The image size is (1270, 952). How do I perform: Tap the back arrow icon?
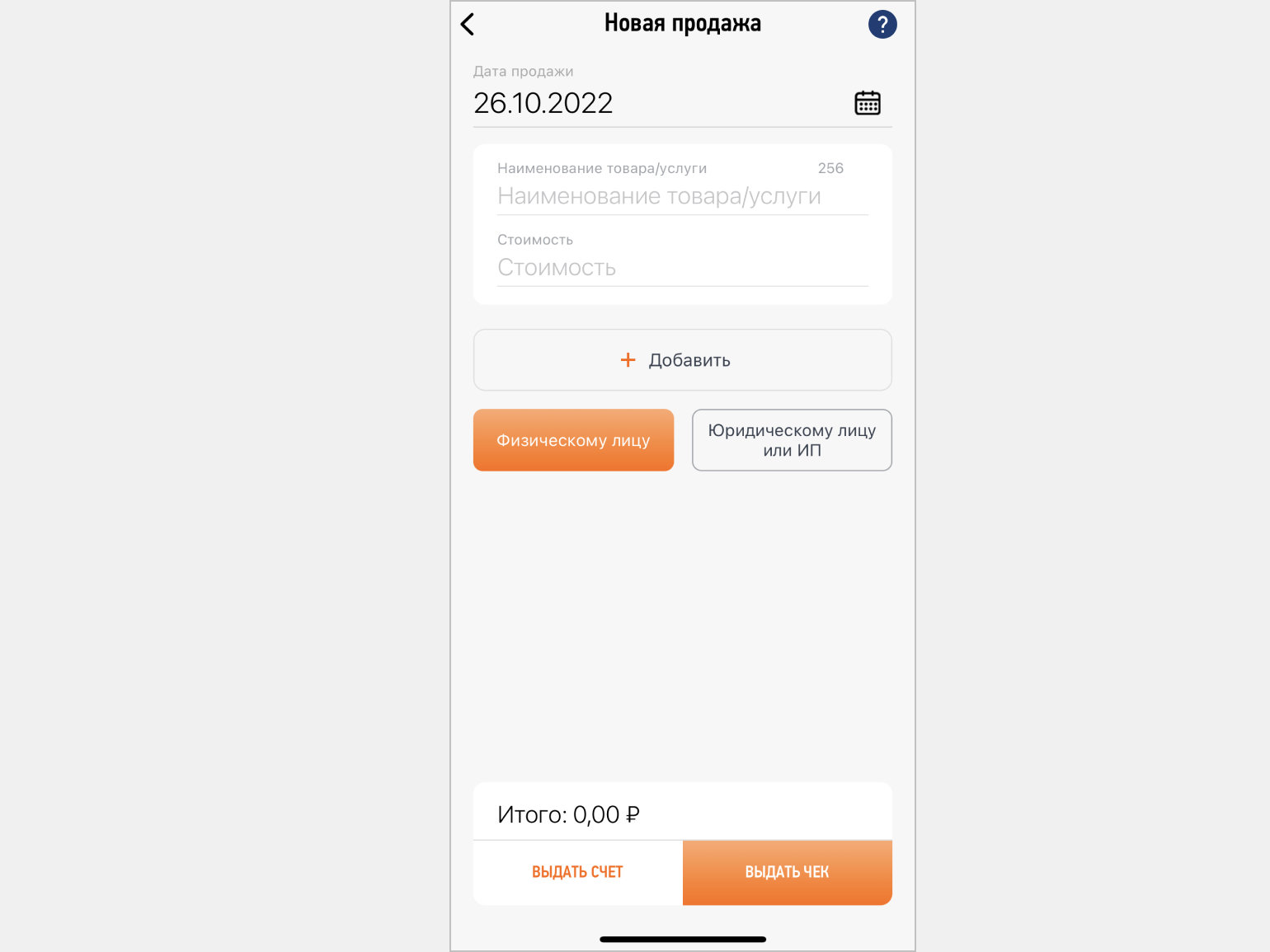point(468,25)
